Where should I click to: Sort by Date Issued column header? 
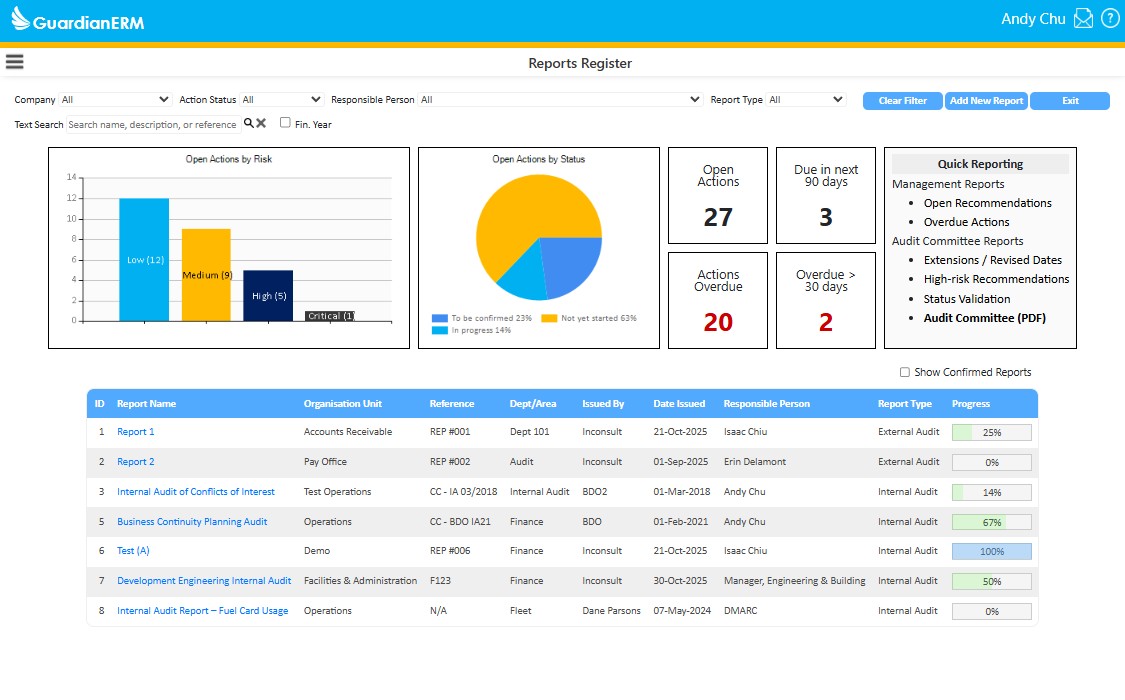click(x=678, y=404)
